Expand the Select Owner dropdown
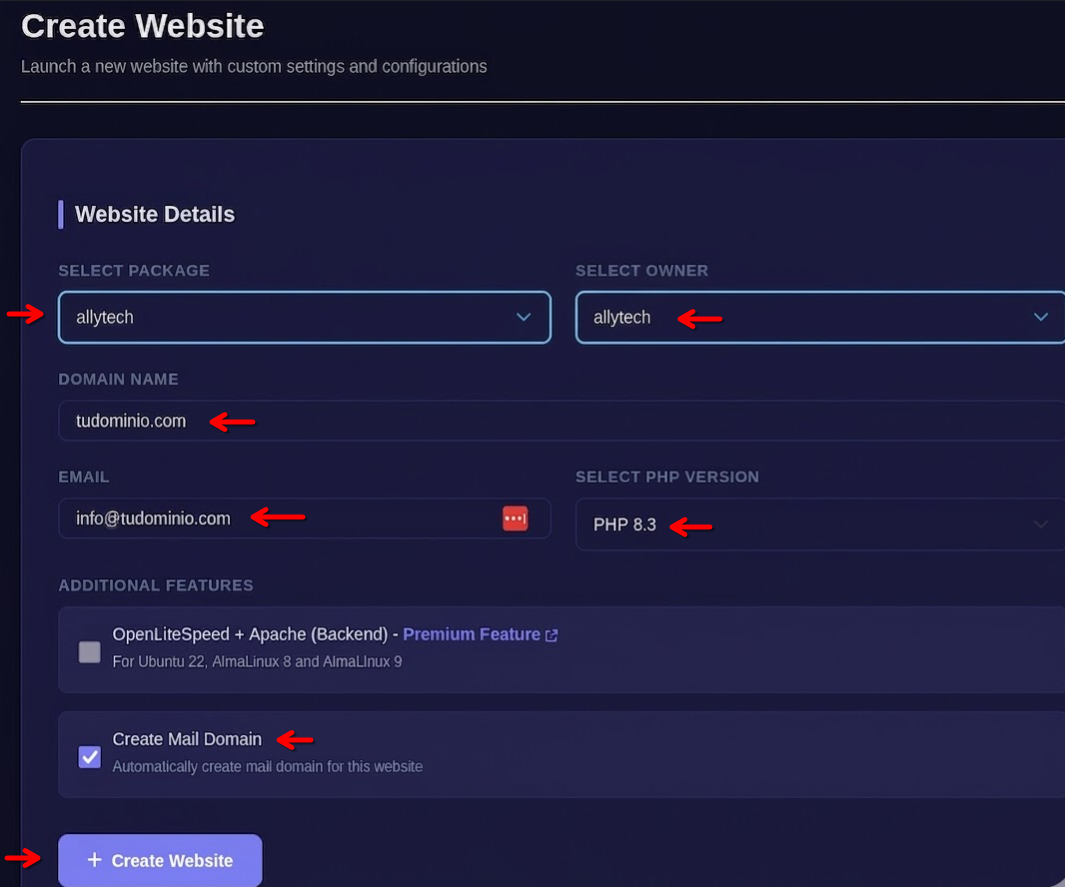 819,317
